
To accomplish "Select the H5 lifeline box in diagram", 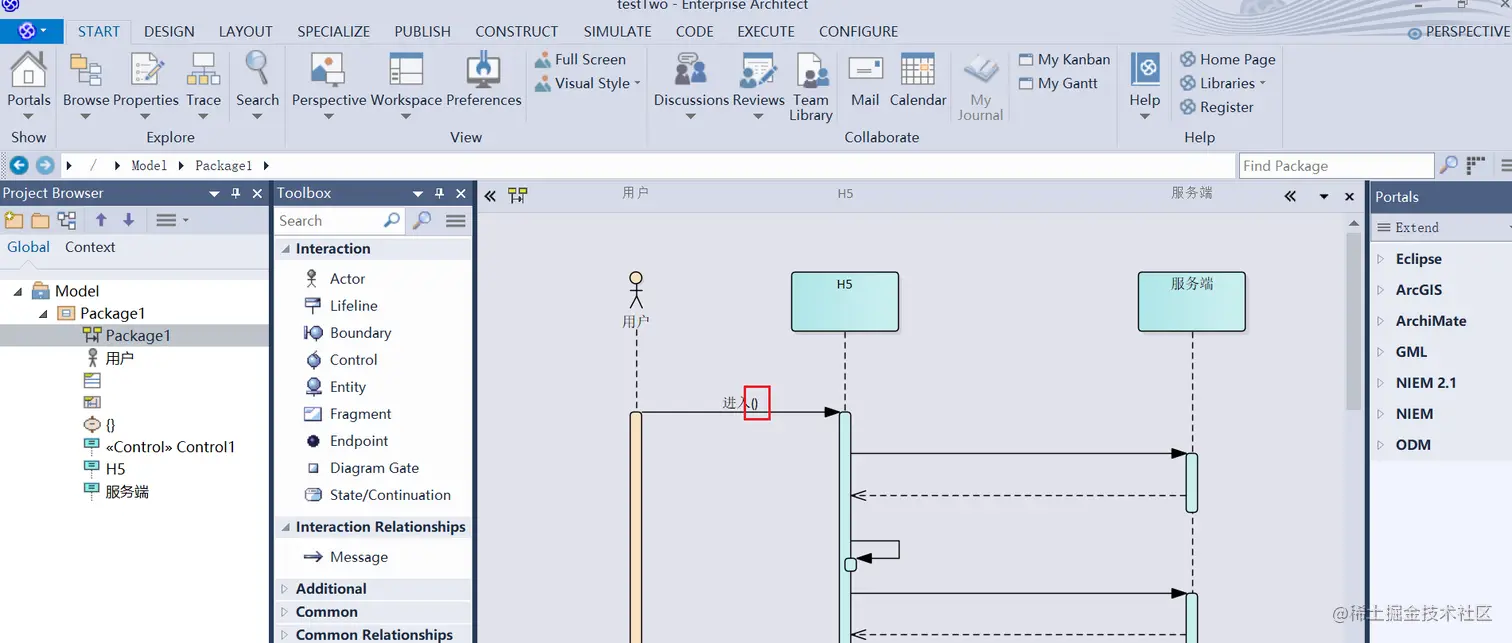I will pyautogui.click(x=845, y=302).
